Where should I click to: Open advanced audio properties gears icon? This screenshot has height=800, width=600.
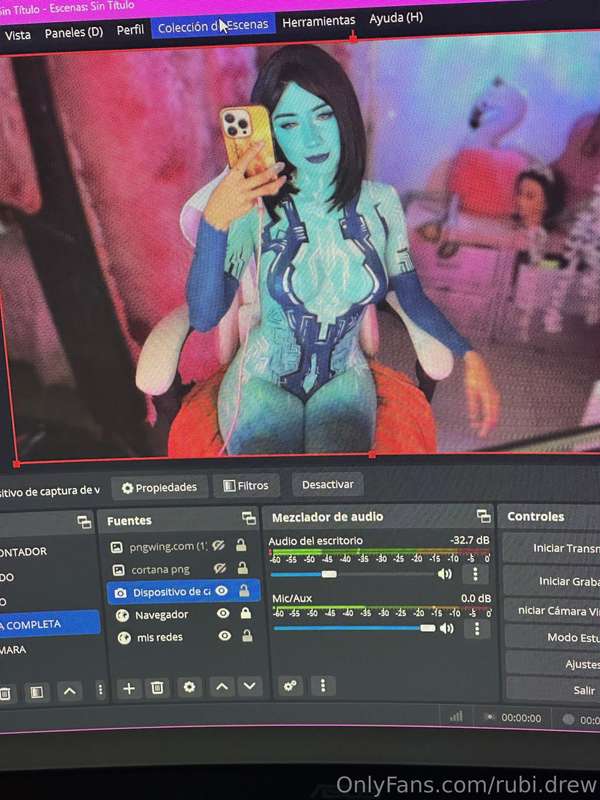(290, 686)
